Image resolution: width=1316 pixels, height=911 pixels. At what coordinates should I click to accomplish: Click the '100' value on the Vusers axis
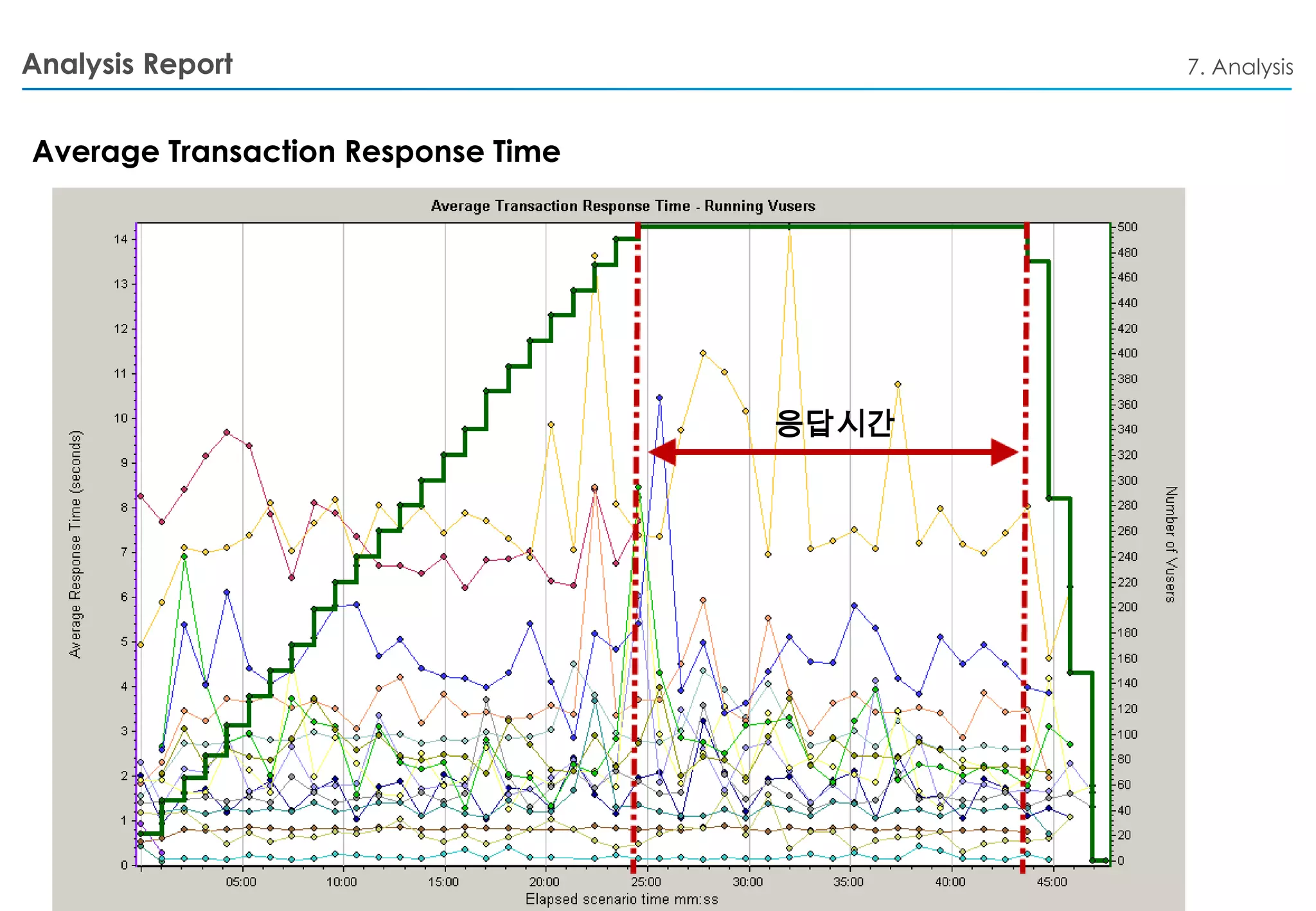point(1127,734)
